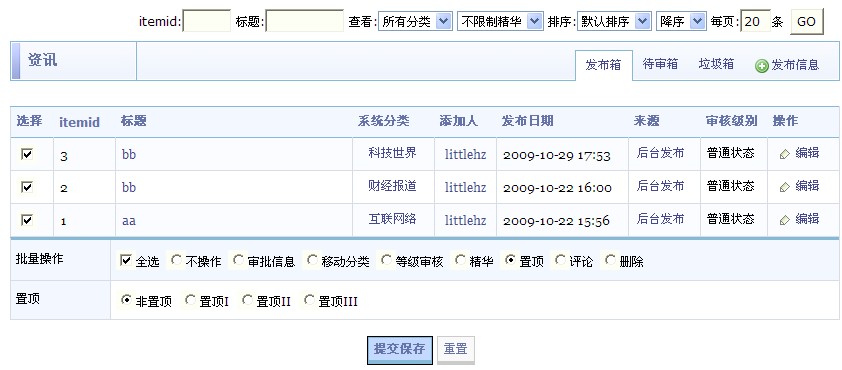Click the pencil edit icon in row 3
Screen dimensions: 842x370
point(785,154)
